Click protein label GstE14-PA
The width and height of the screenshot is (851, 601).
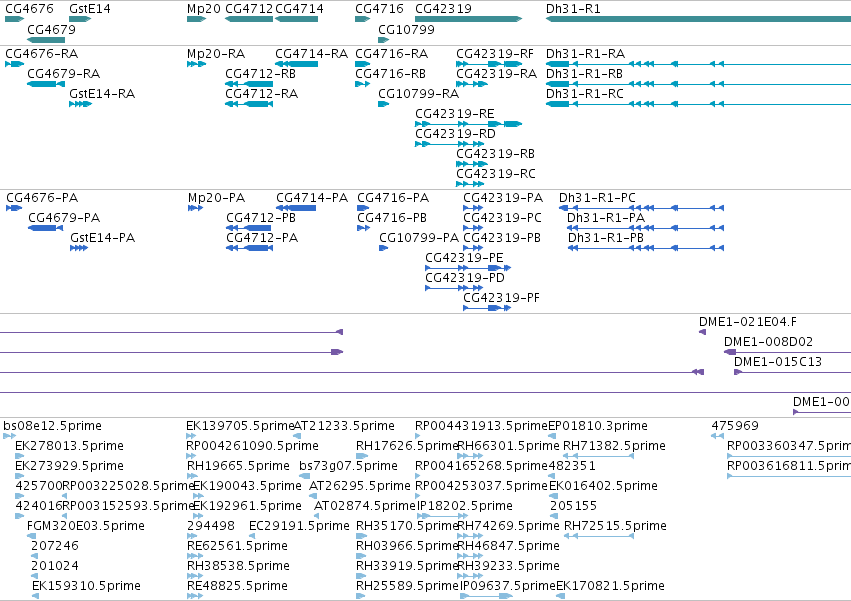103,238
